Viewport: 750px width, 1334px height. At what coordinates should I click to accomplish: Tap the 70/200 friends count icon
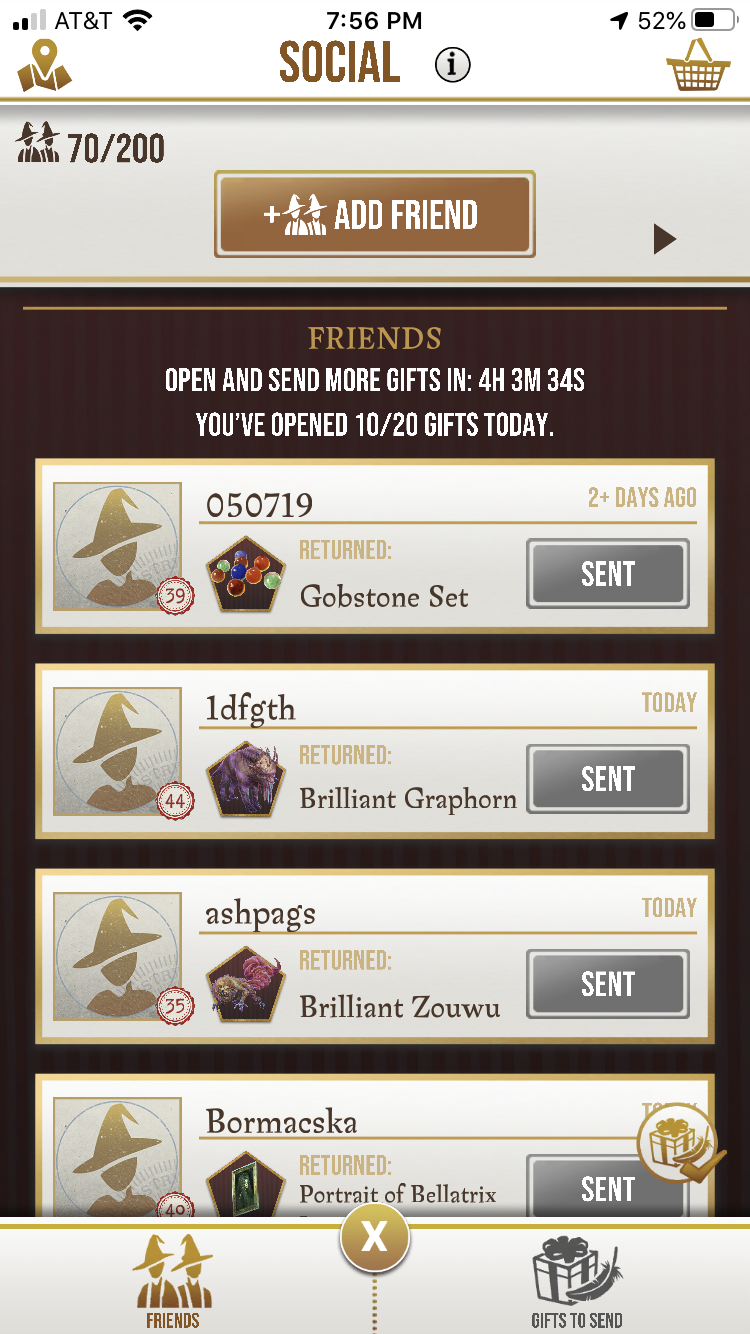36,147
